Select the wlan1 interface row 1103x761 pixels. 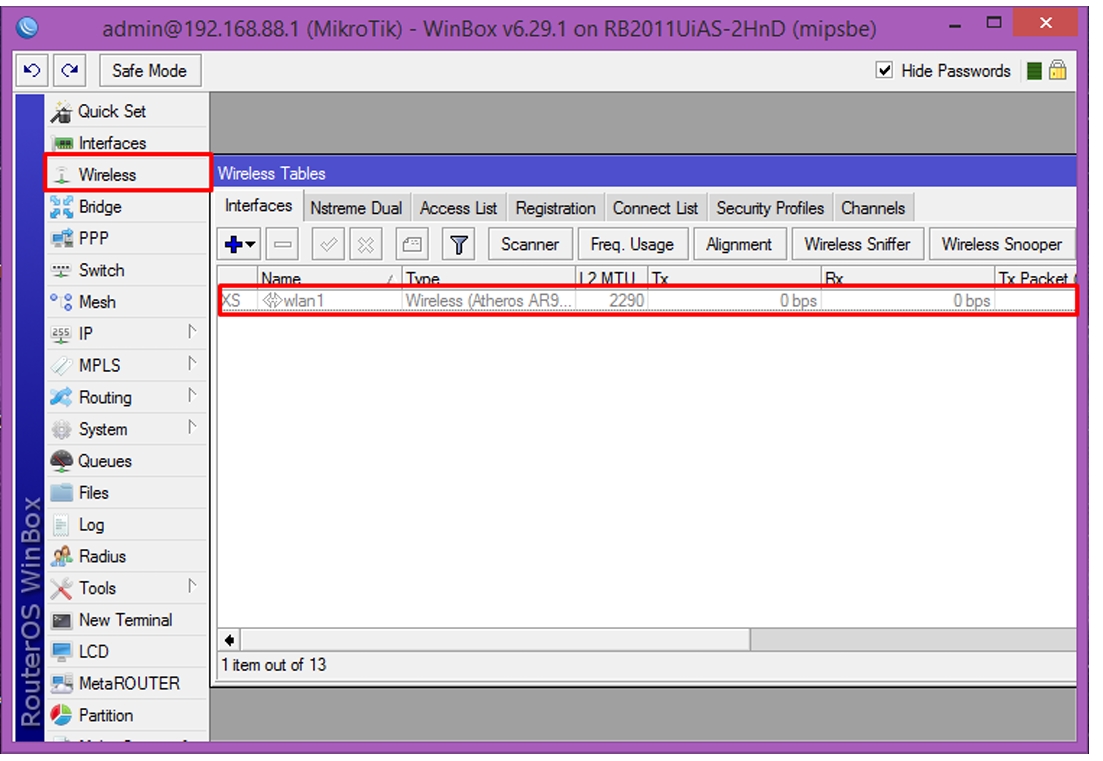pyautogui.click(x=647, y=301)
